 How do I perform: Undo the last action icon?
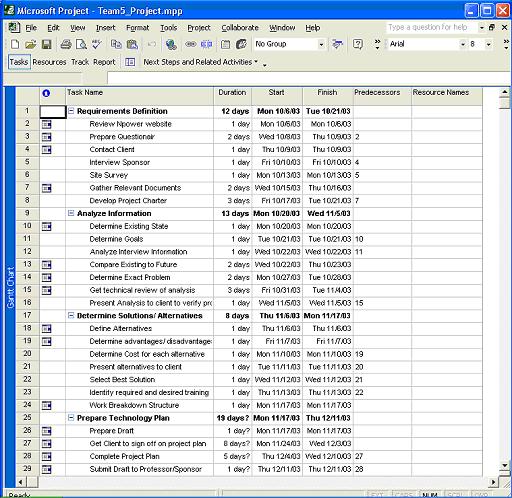[152, 44]
